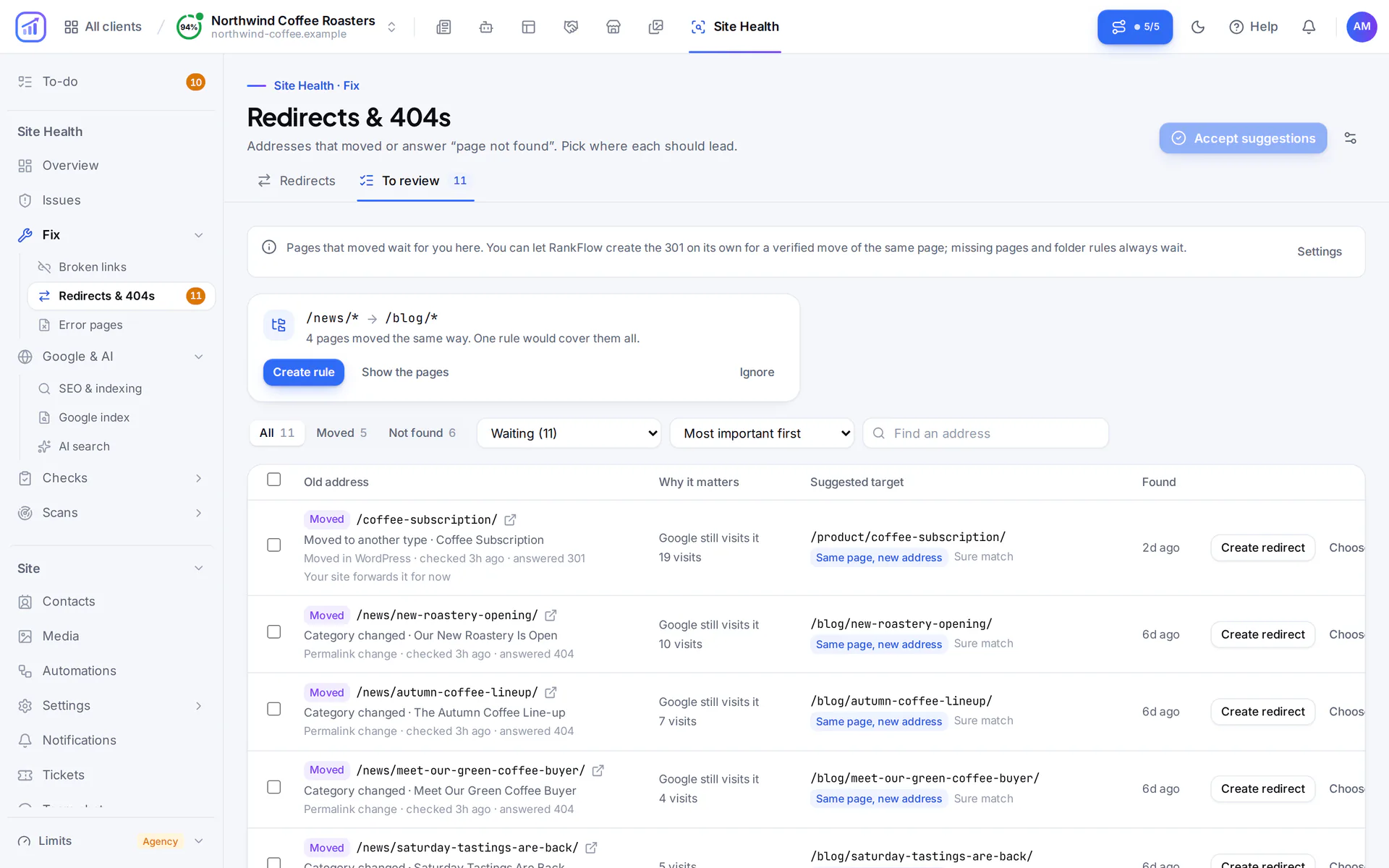Open the AM user avatar
Screen dimensions: 1389x868
(x=1362, y=27)
